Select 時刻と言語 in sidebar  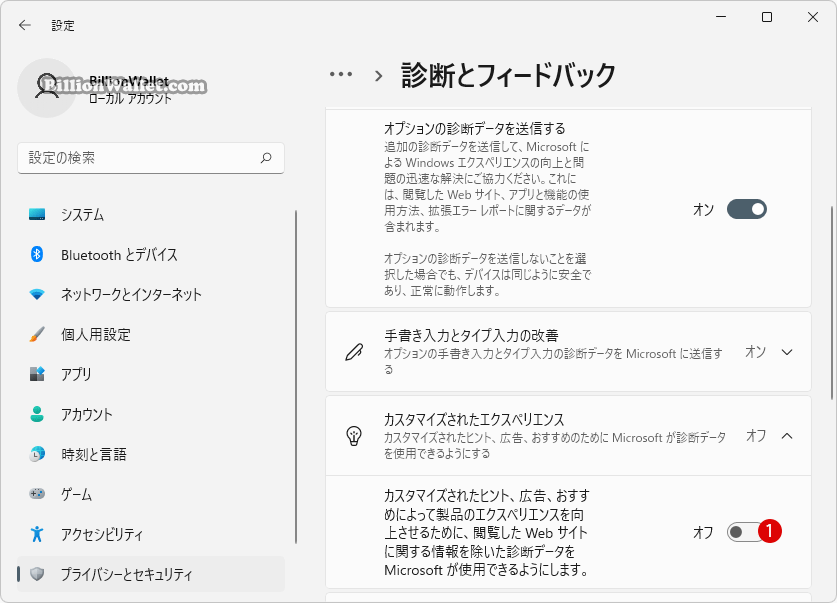tap(151, 454)
